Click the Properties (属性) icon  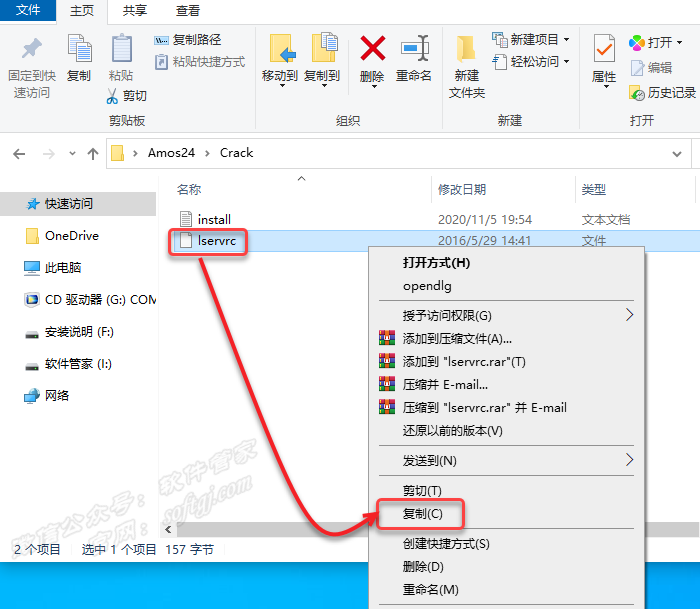(604, 48)
